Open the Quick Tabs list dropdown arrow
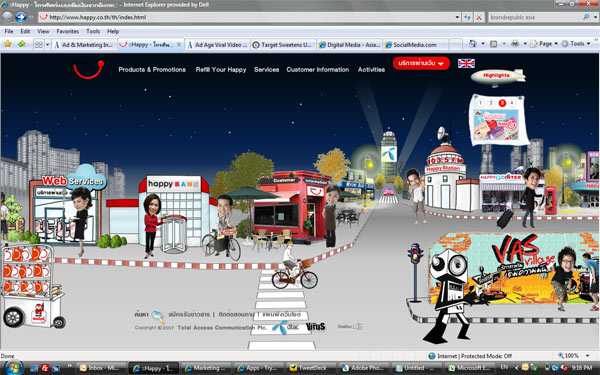The height and width of the screenshot is (375, 600). click(x=47, y=45)
